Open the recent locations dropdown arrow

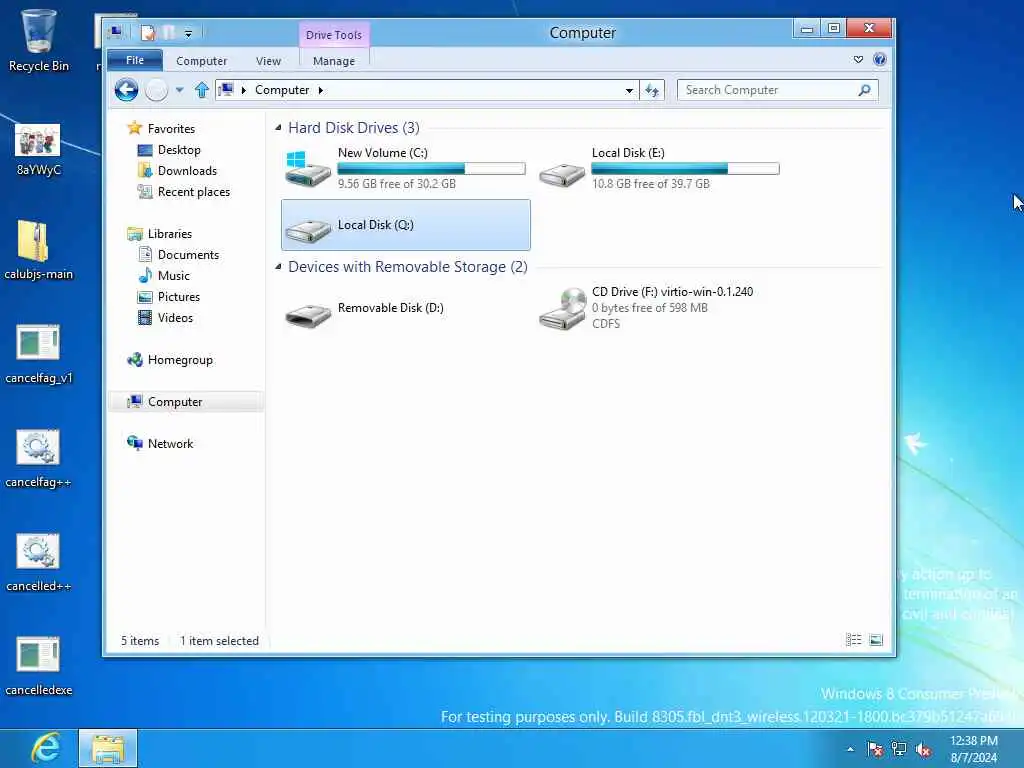[180, 90]
